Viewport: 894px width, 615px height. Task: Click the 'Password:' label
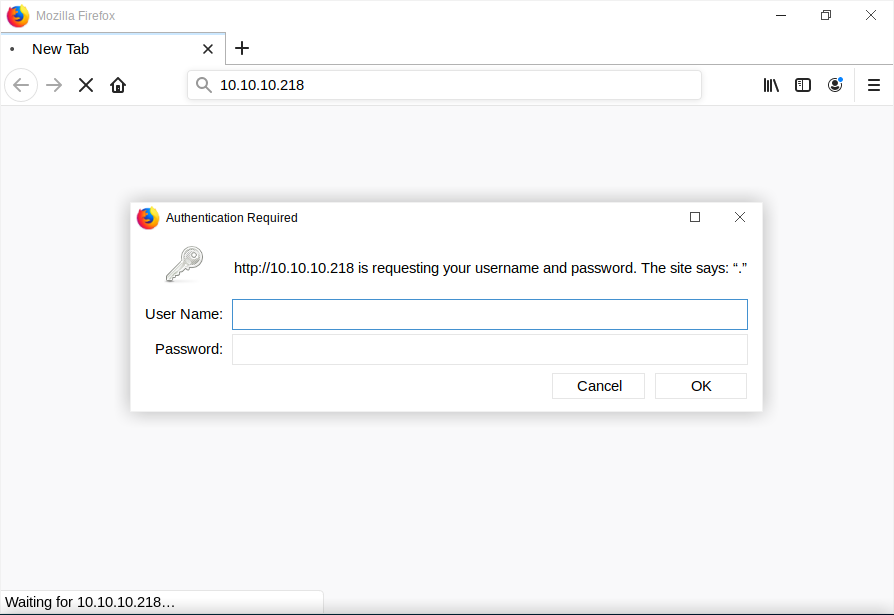189,349
